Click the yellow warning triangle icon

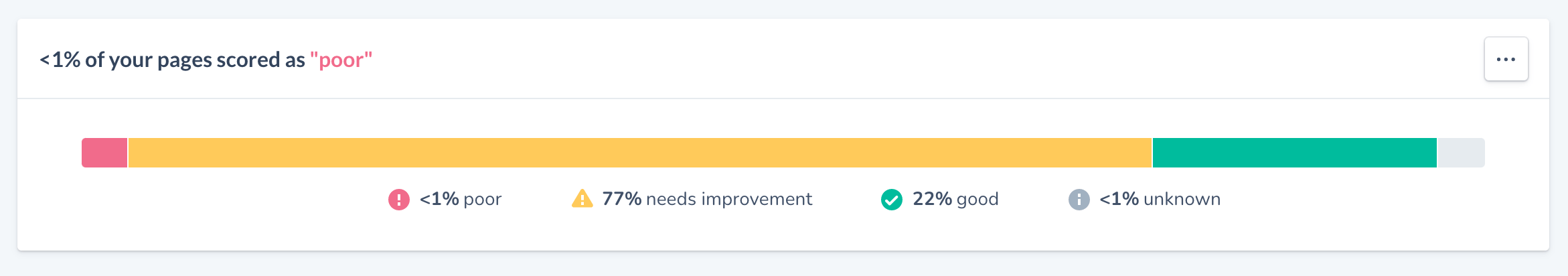click(582, 199)
